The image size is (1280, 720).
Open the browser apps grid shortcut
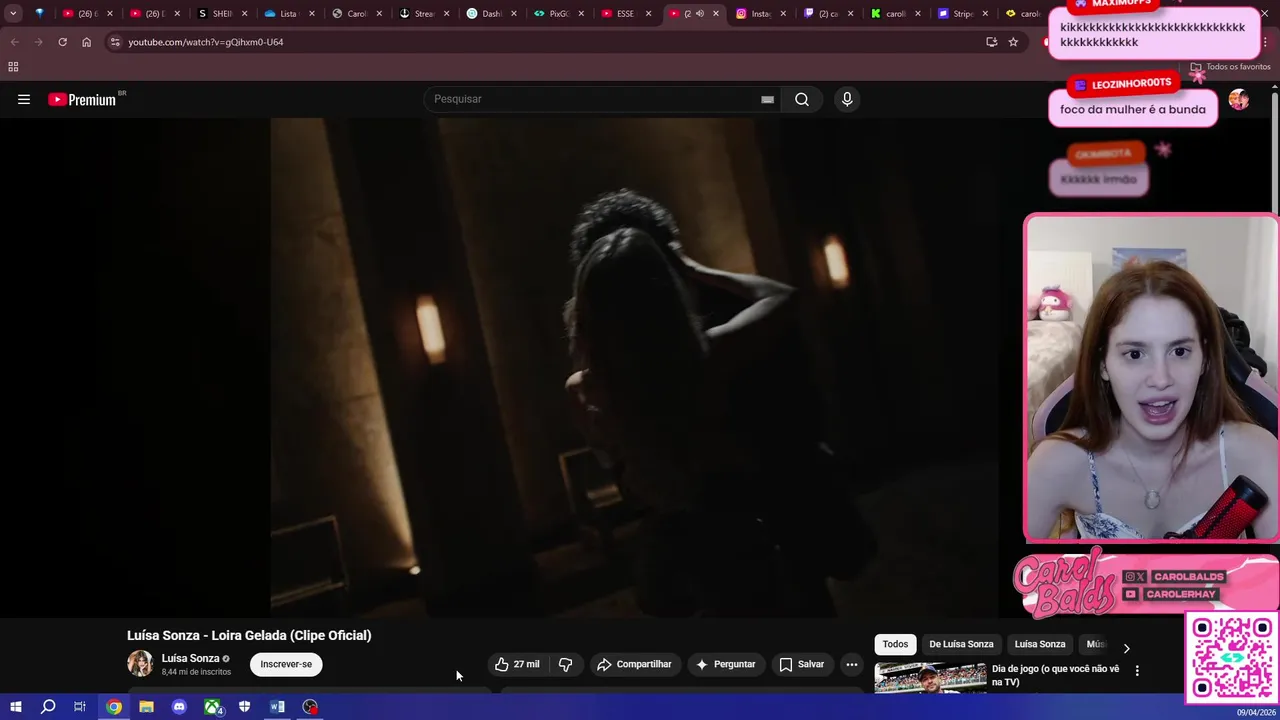(x=13, y=67)
